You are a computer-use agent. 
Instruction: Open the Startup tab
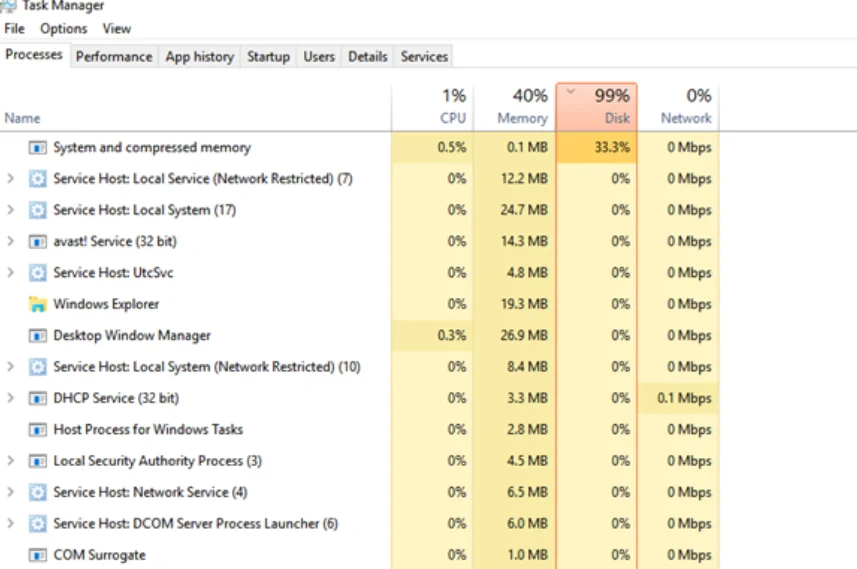268,57
